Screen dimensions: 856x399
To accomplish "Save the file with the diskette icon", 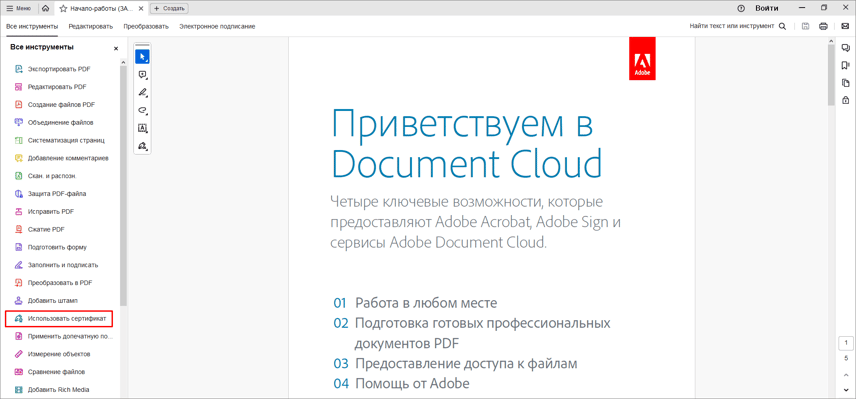I will tap(805, 26).
